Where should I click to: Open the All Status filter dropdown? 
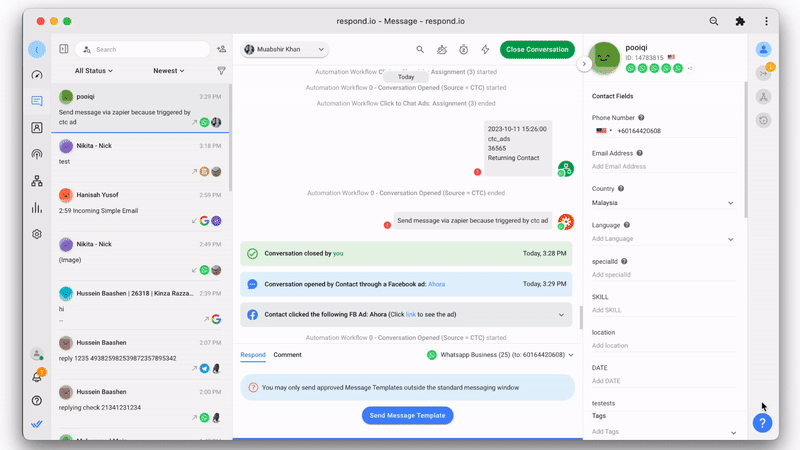pos(94,71)
